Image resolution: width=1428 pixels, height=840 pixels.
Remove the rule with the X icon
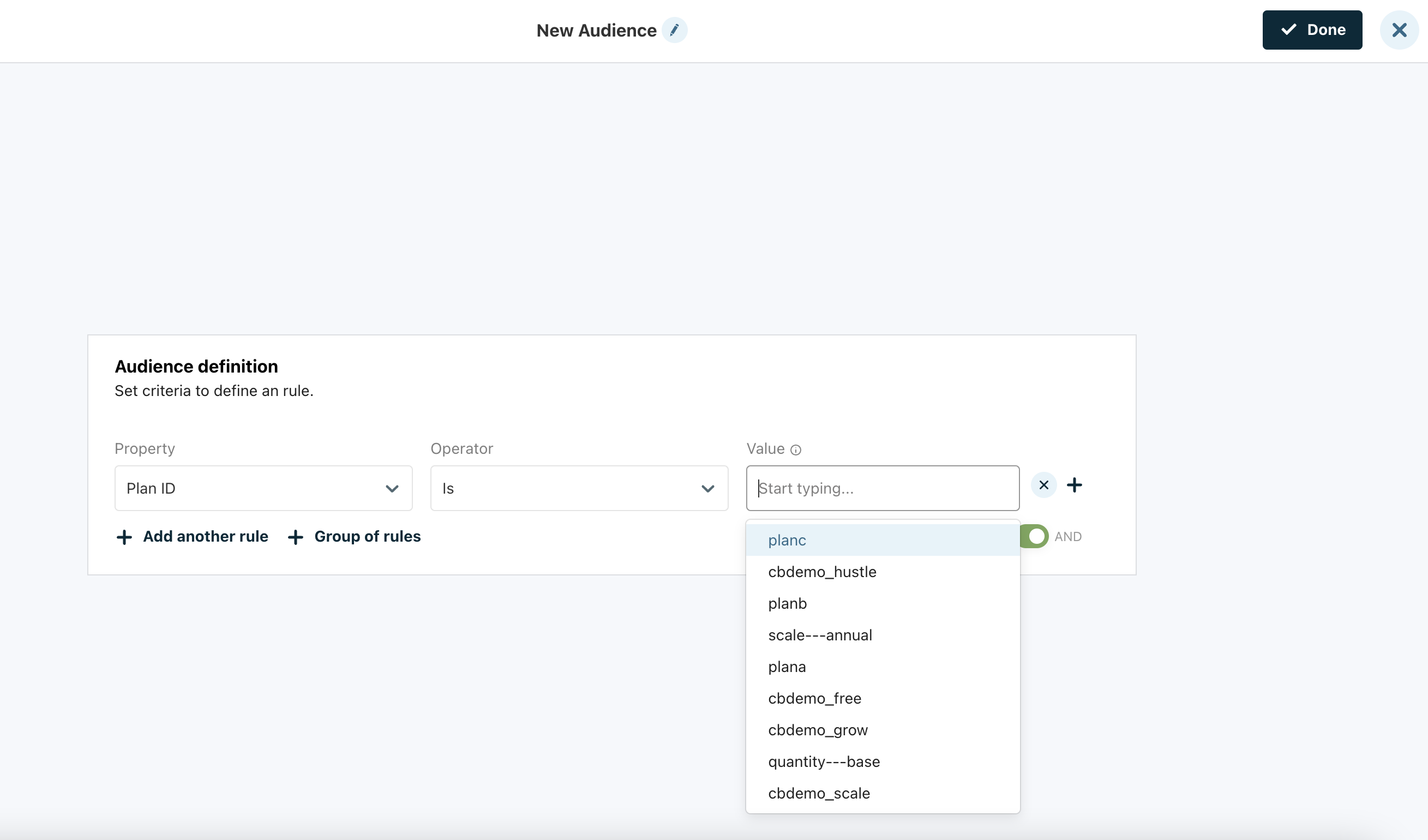pos(1043,485)
